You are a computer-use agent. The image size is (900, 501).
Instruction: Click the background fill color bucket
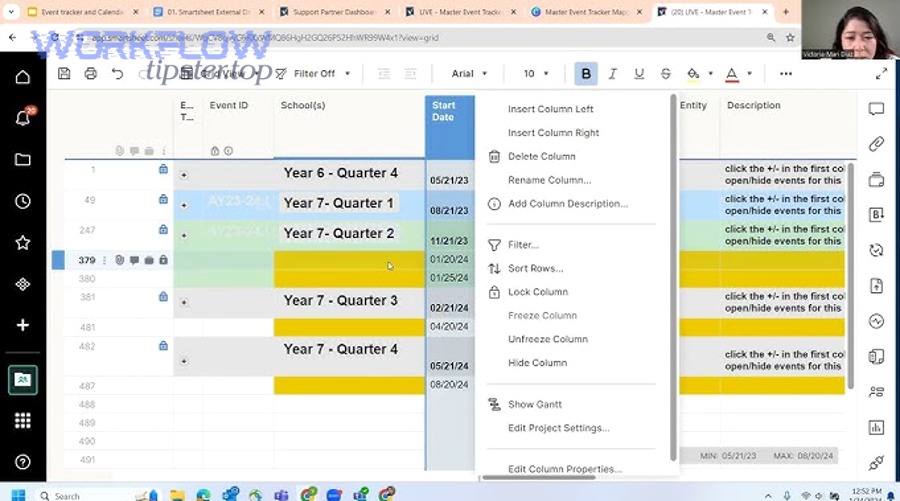[693, 73]
